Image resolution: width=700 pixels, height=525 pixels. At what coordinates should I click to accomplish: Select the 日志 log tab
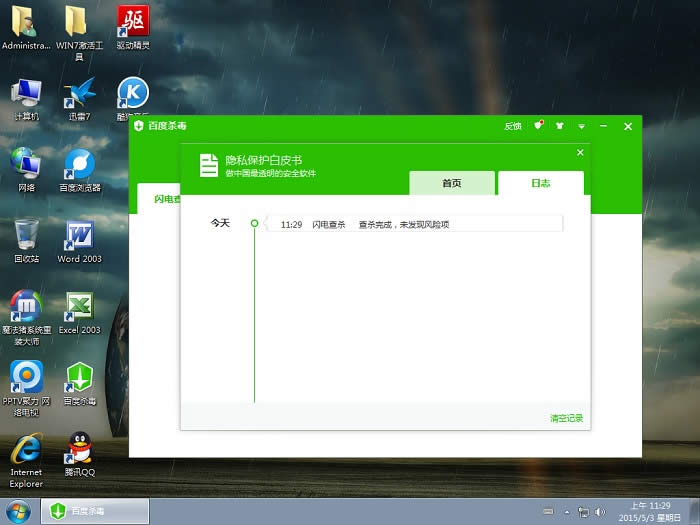pyautogui.click(x=540, y=183)
